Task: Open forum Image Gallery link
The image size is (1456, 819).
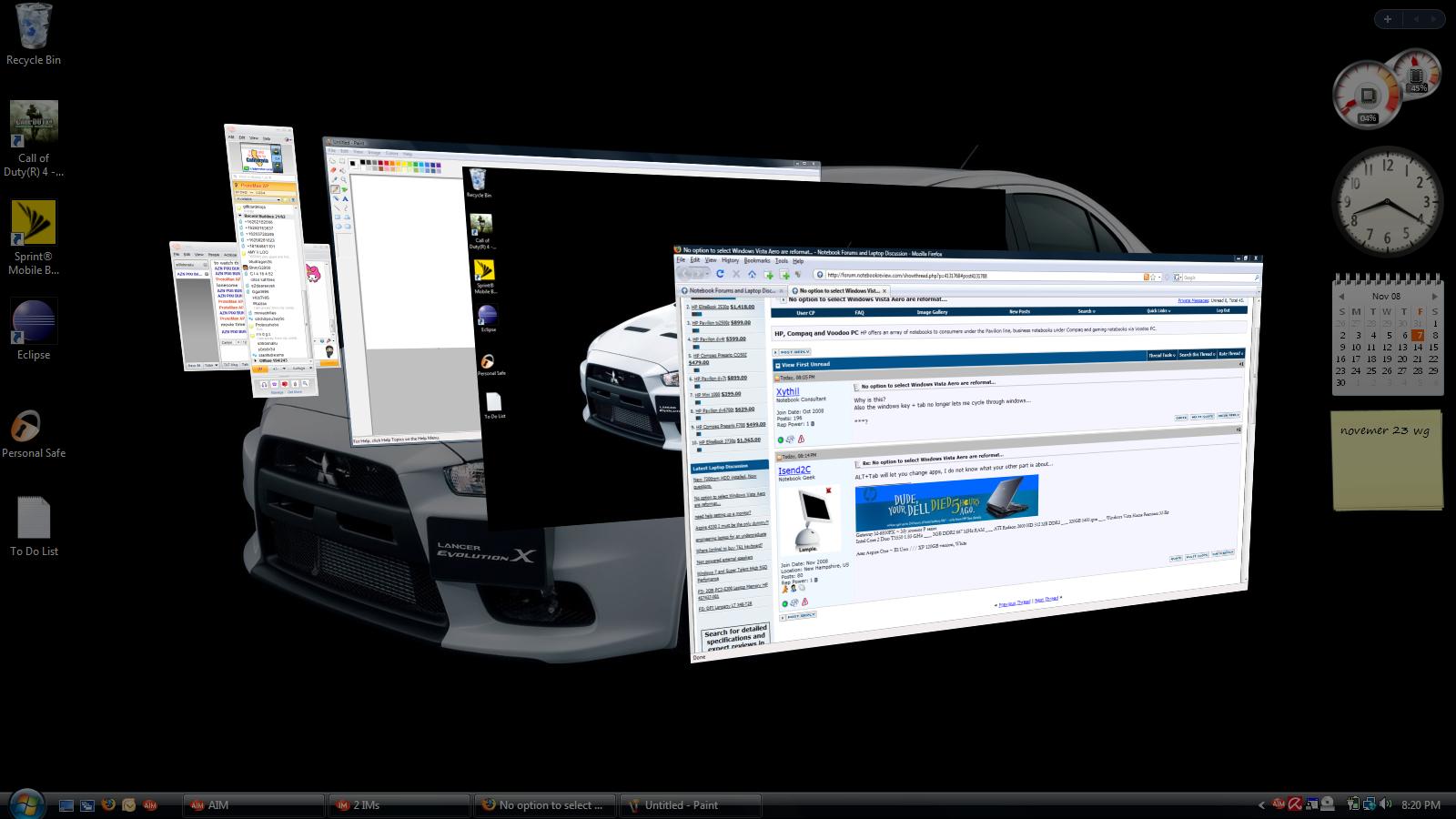Action: point(932,312)
